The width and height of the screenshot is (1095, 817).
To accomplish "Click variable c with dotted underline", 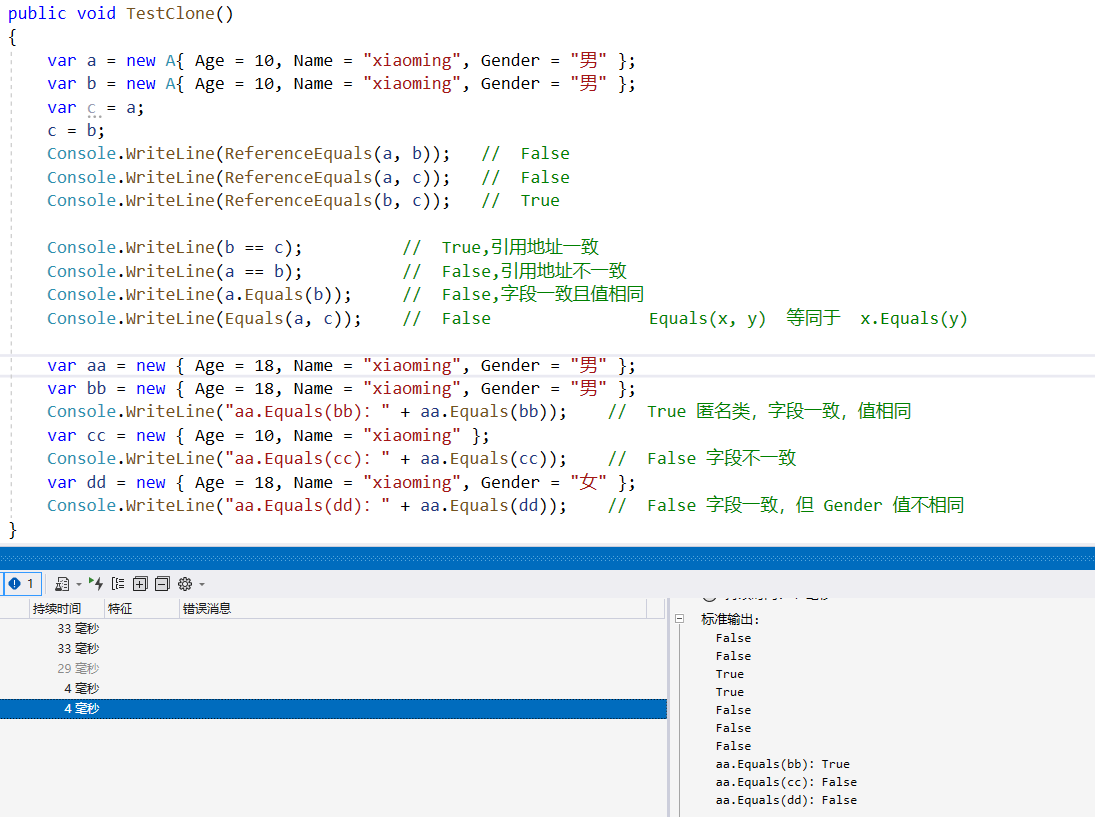I will tap(92, 107).
